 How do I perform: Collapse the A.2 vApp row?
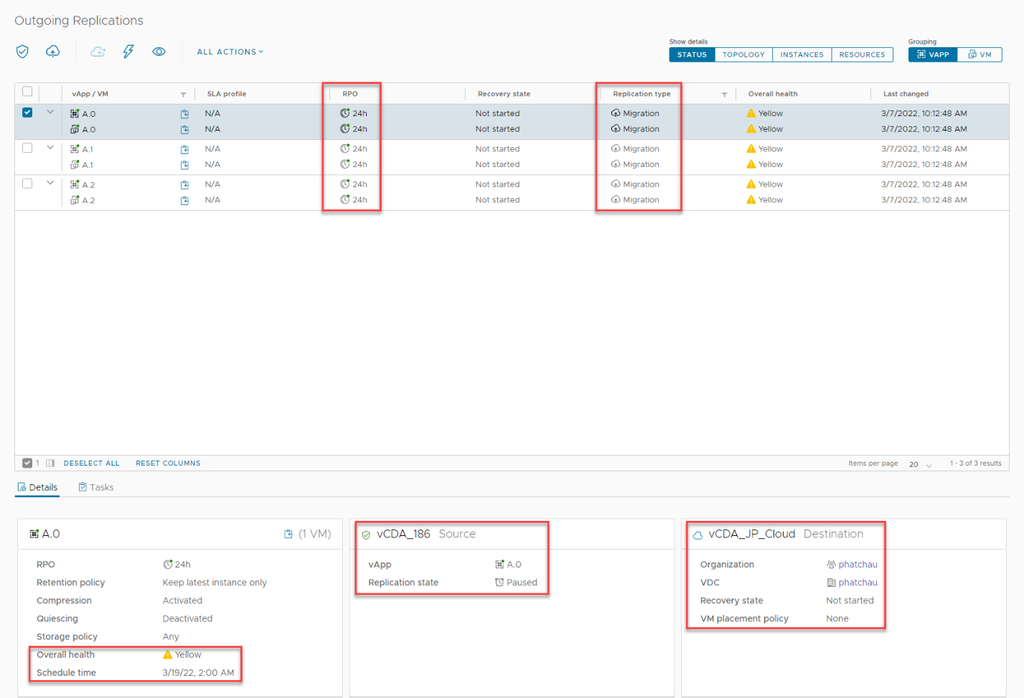pyautogui.click(x=50, y=183)
